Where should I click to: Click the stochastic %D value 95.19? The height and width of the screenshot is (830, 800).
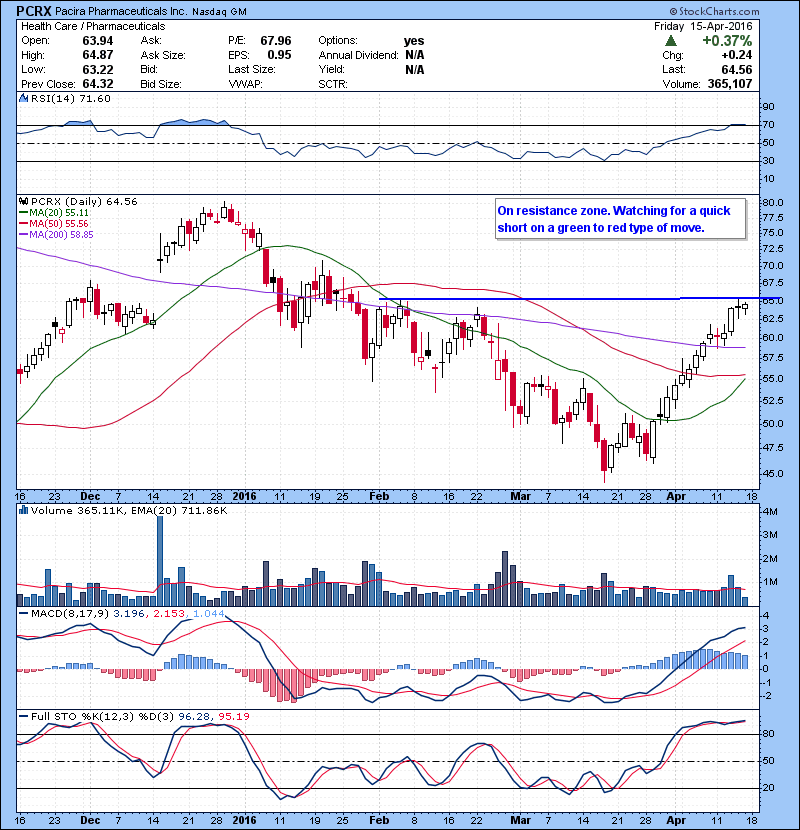point(233,717)
